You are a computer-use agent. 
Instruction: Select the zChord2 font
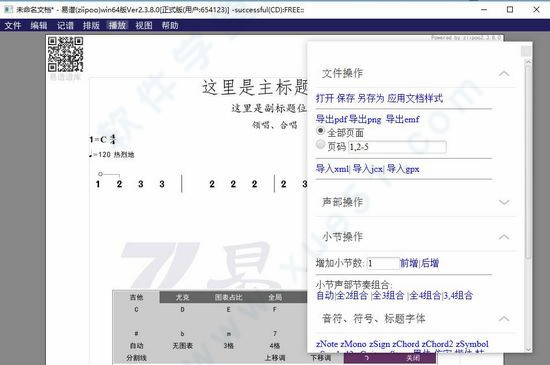[x=437, y=344]
